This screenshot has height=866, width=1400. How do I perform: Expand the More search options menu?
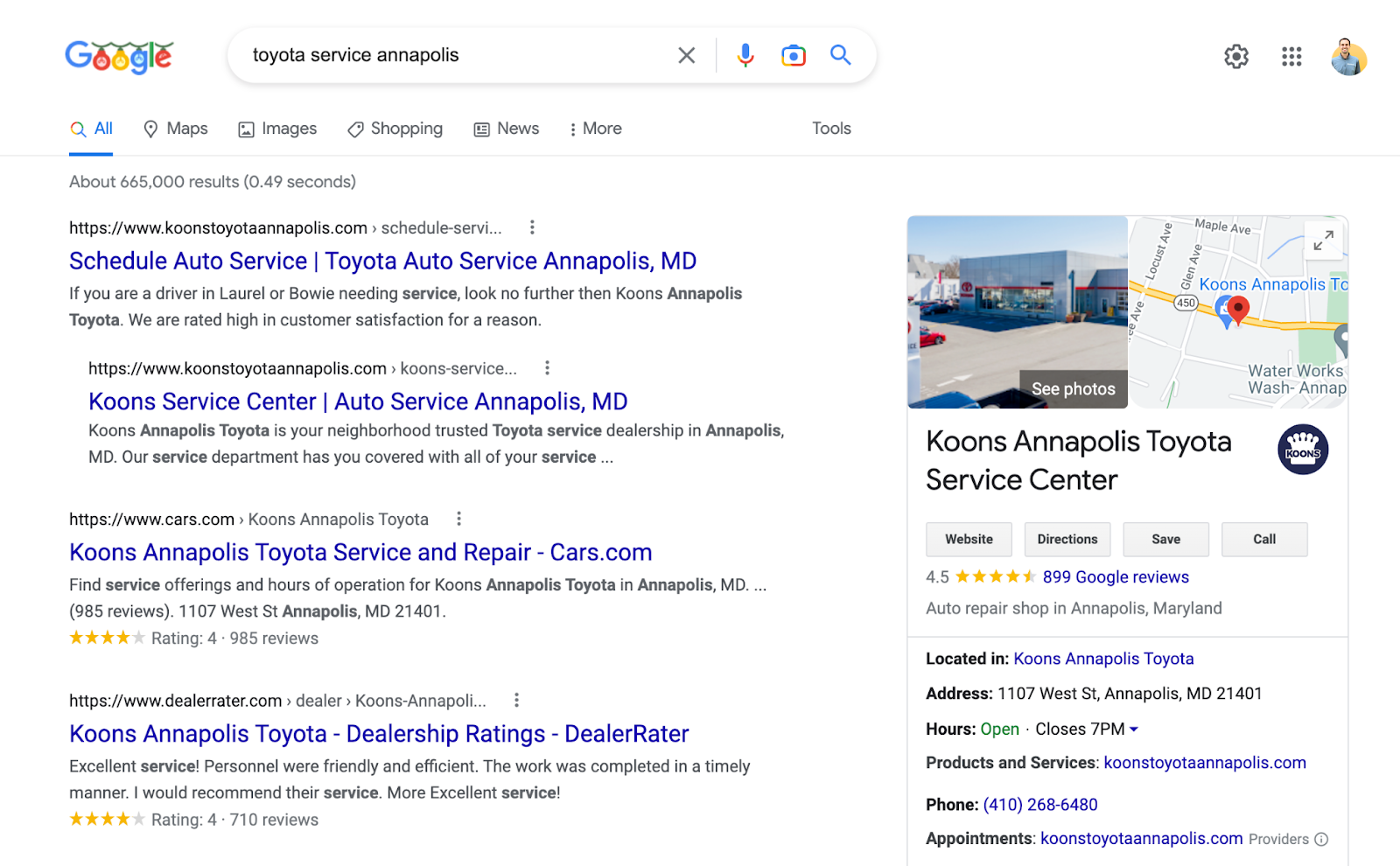click(595, 129)
